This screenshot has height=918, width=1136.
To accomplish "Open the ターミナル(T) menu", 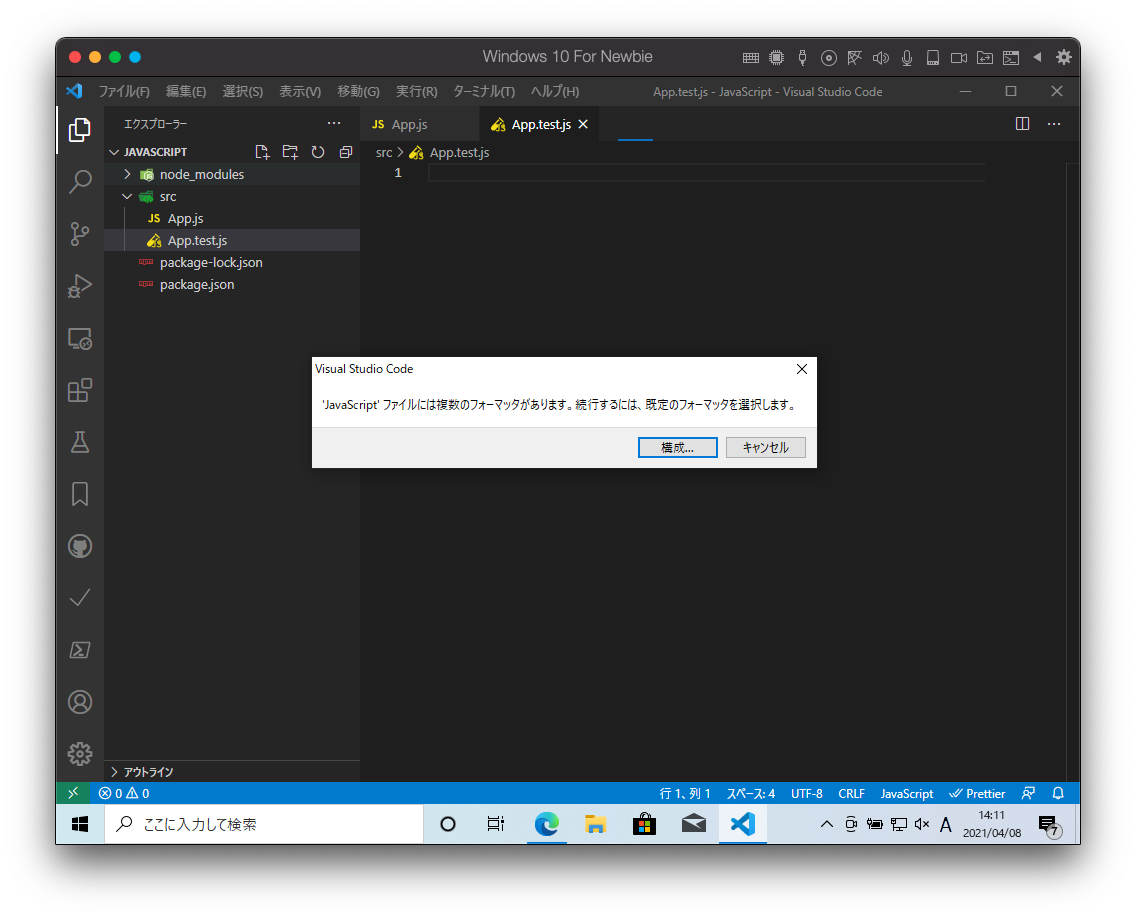I will click(484, 91).
